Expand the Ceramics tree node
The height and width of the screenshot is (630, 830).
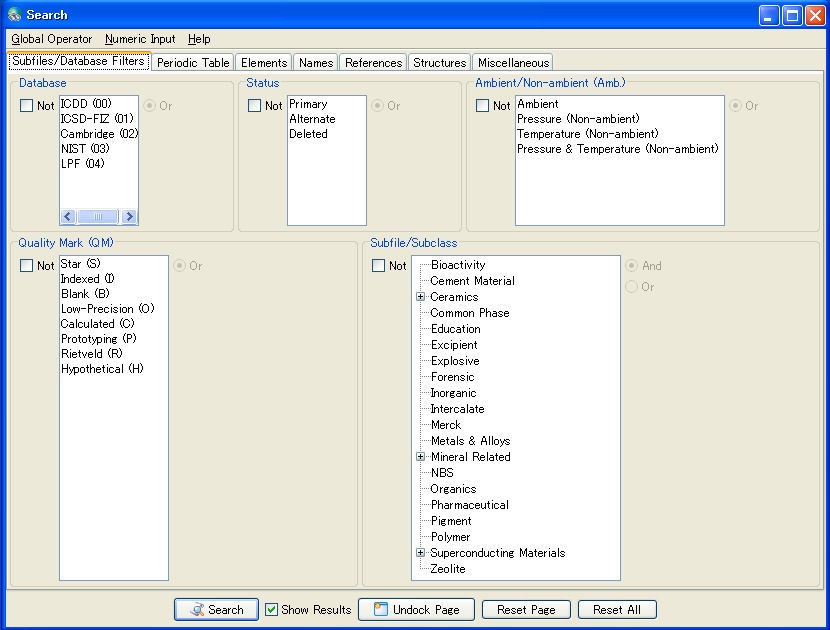pos(421,297)
